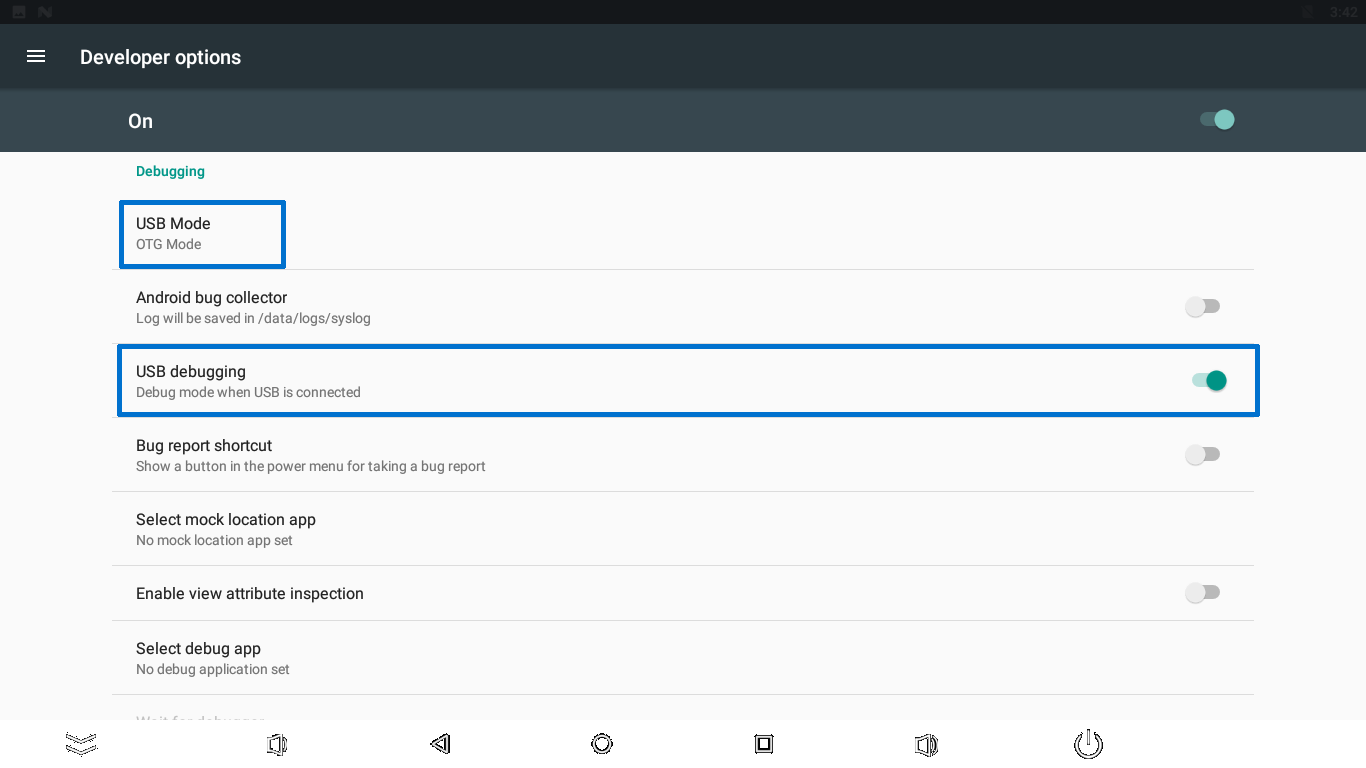Tap the Recent apps square icon
This screenshot has width=1366, height=768.
coord(764,744)
